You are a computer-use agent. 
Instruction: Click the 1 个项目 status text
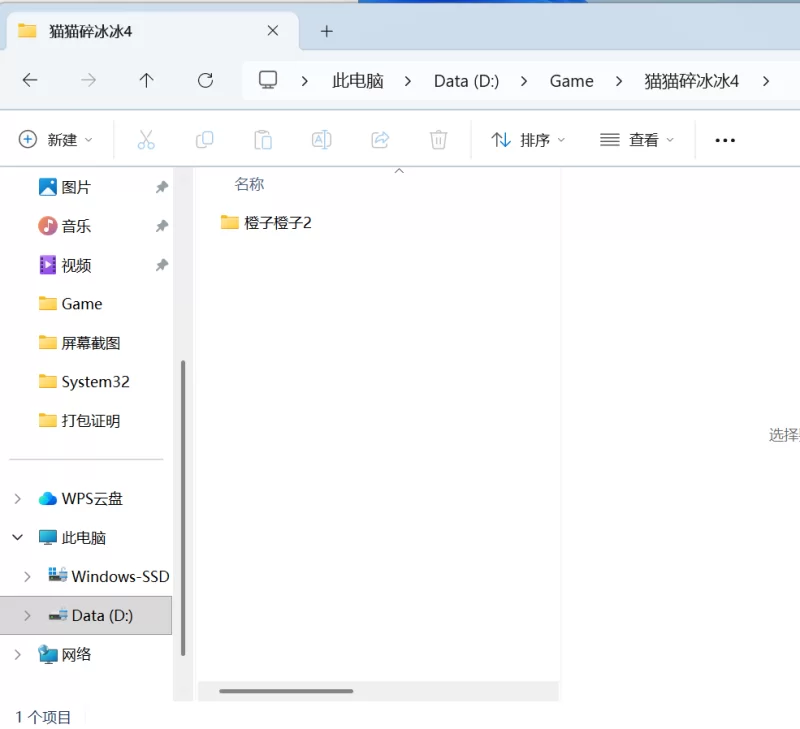pos(43,717)
